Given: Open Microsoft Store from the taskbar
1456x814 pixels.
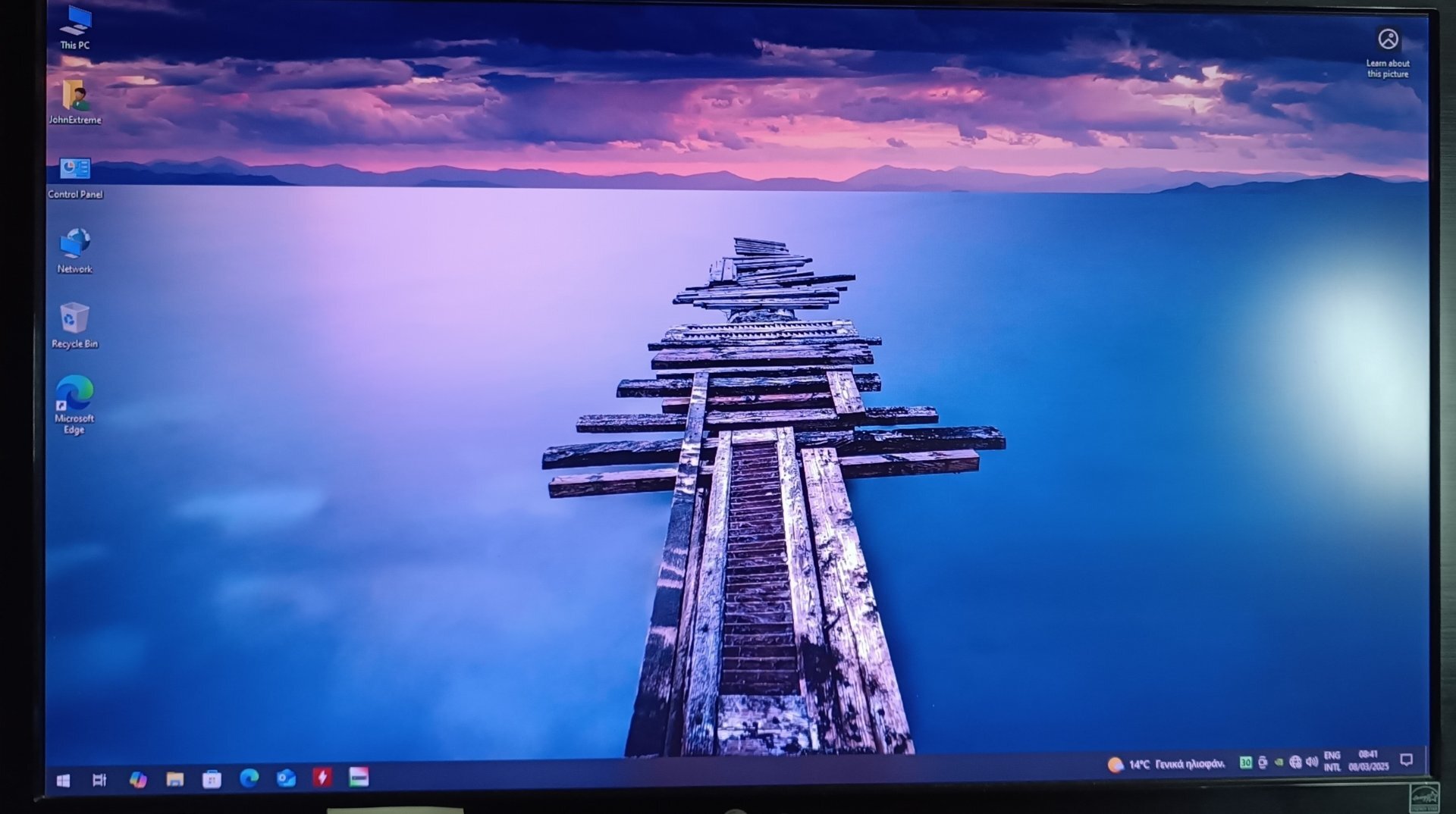Looking at the screenshot, I should (212, 779).
